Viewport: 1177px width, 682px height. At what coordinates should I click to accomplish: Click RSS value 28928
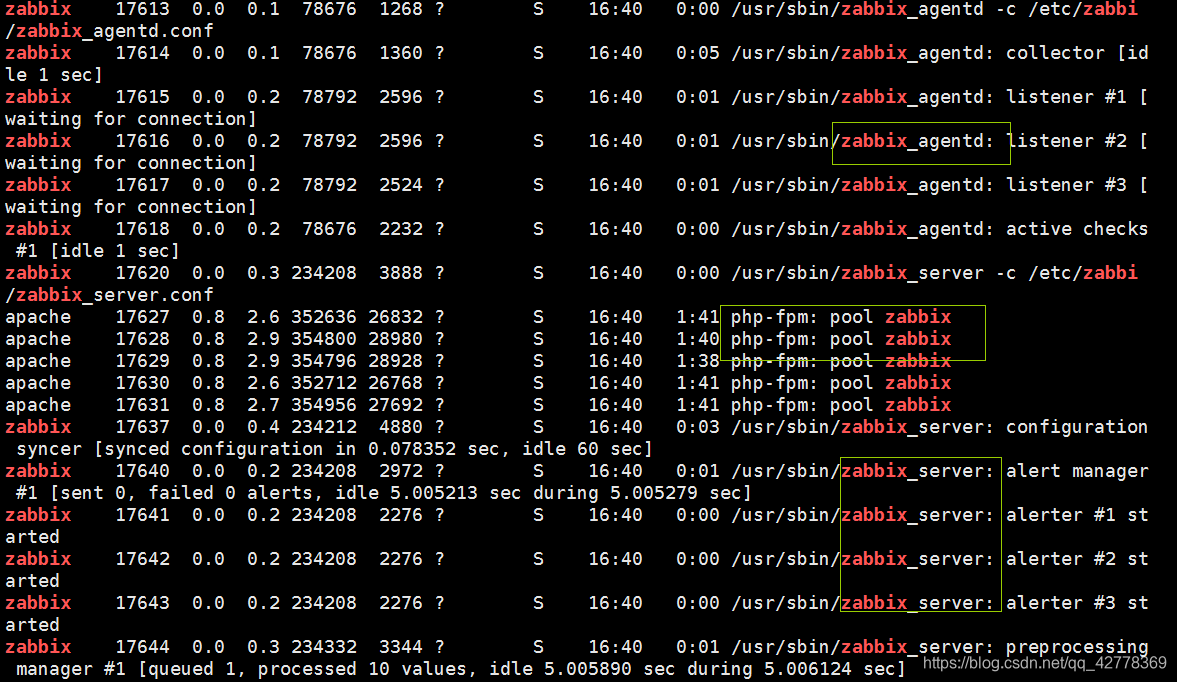click(x=396, y=362)
